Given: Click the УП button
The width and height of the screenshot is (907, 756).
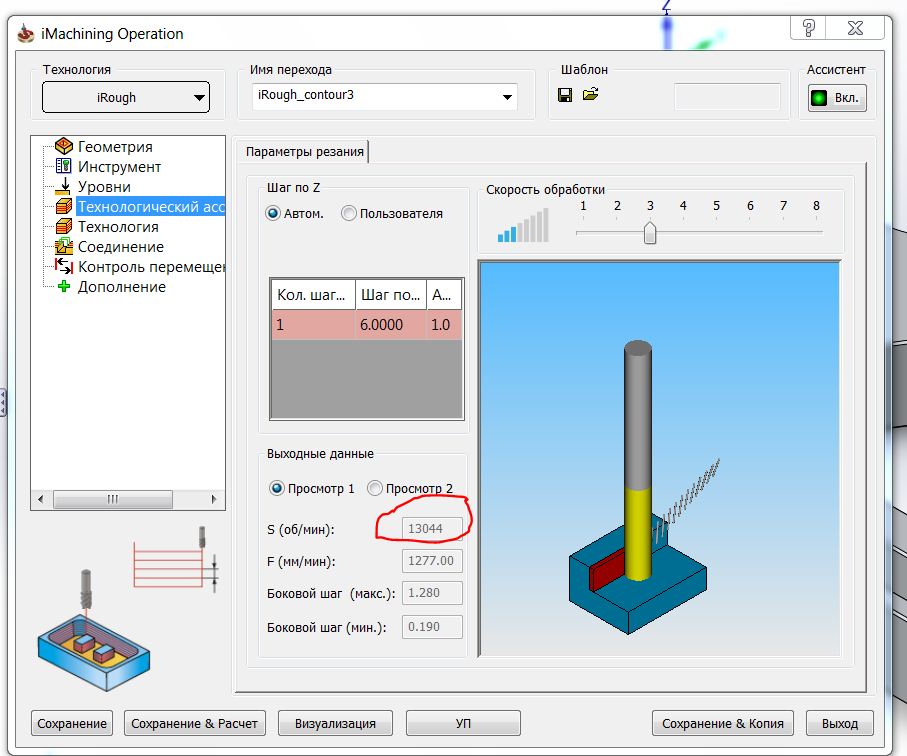Looking at the screenshot, I should (x=463, y=723).
